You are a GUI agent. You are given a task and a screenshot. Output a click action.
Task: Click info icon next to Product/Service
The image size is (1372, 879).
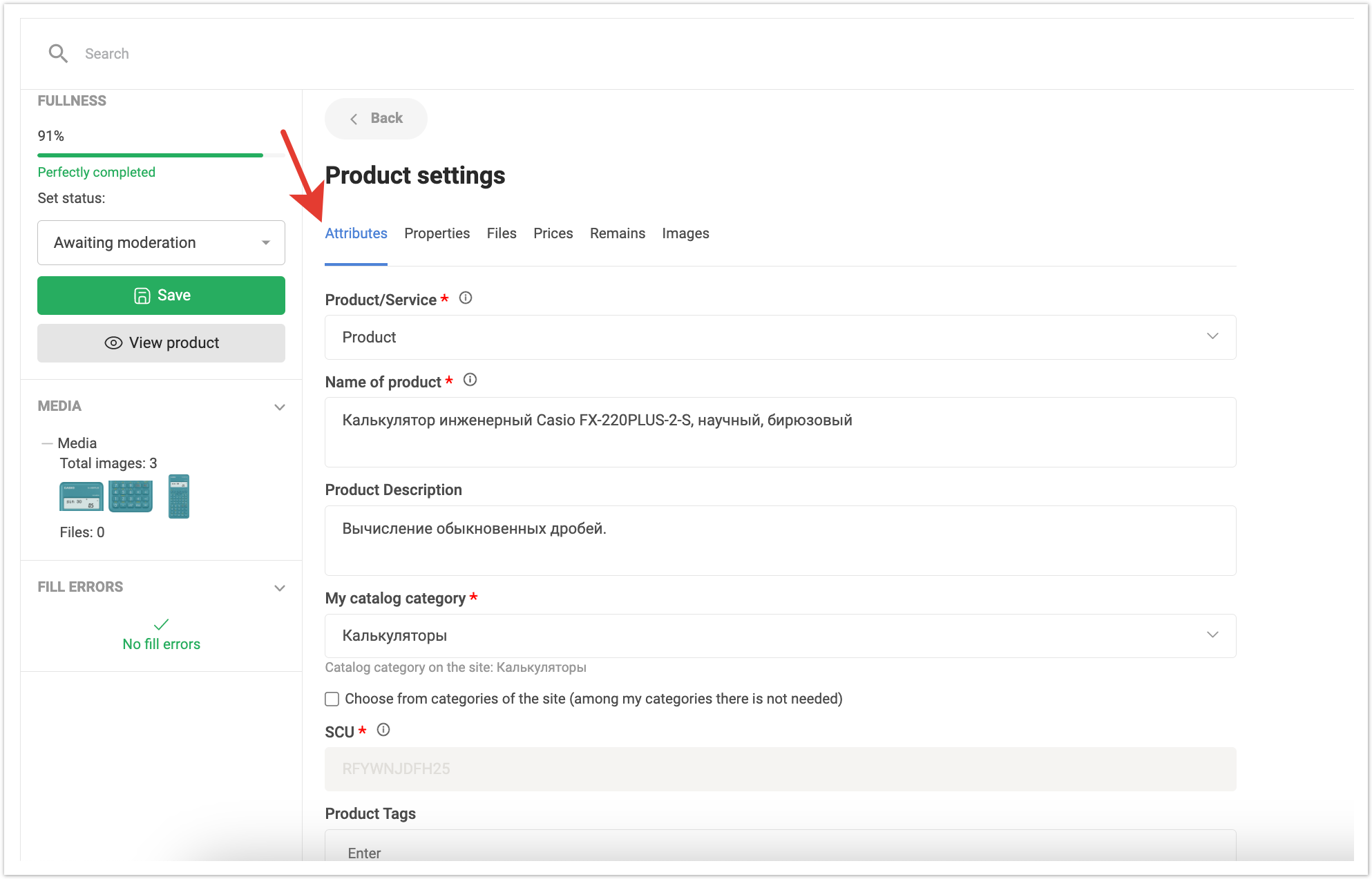466,298
